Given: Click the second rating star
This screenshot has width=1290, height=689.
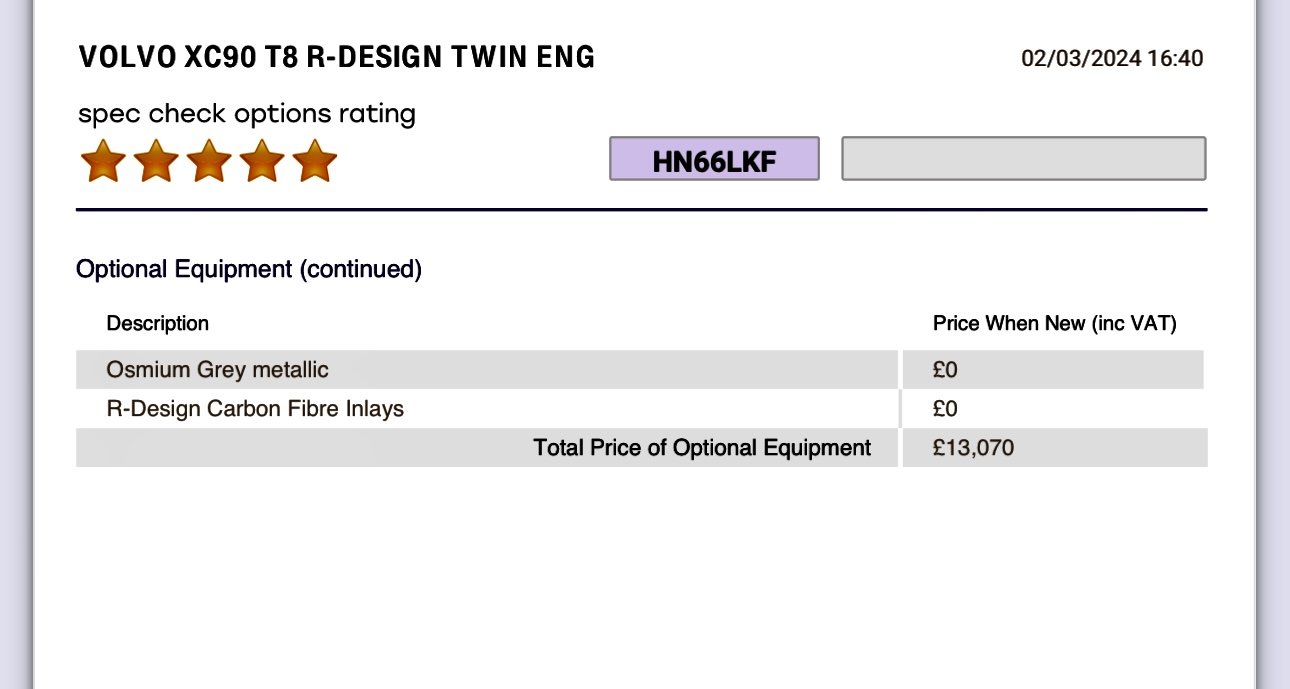Looking at the screenshot, I should click(156, 161).
